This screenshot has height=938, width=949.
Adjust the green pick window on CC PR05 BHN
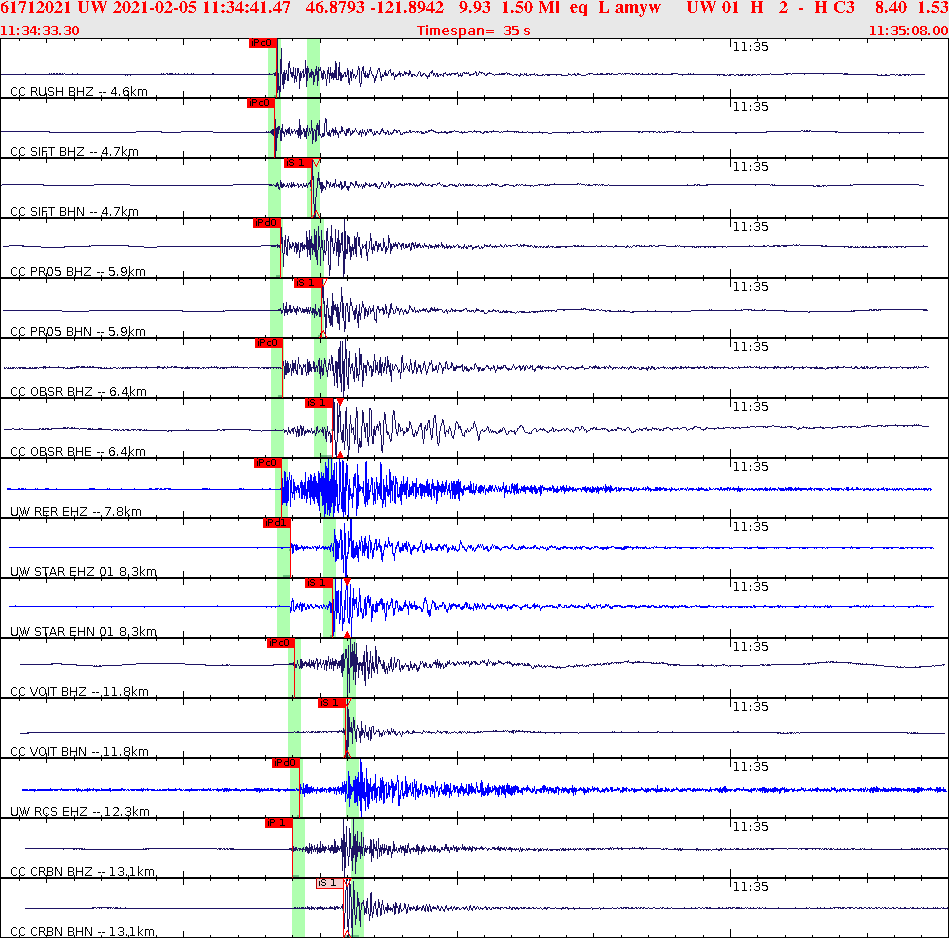coord(316,305)
